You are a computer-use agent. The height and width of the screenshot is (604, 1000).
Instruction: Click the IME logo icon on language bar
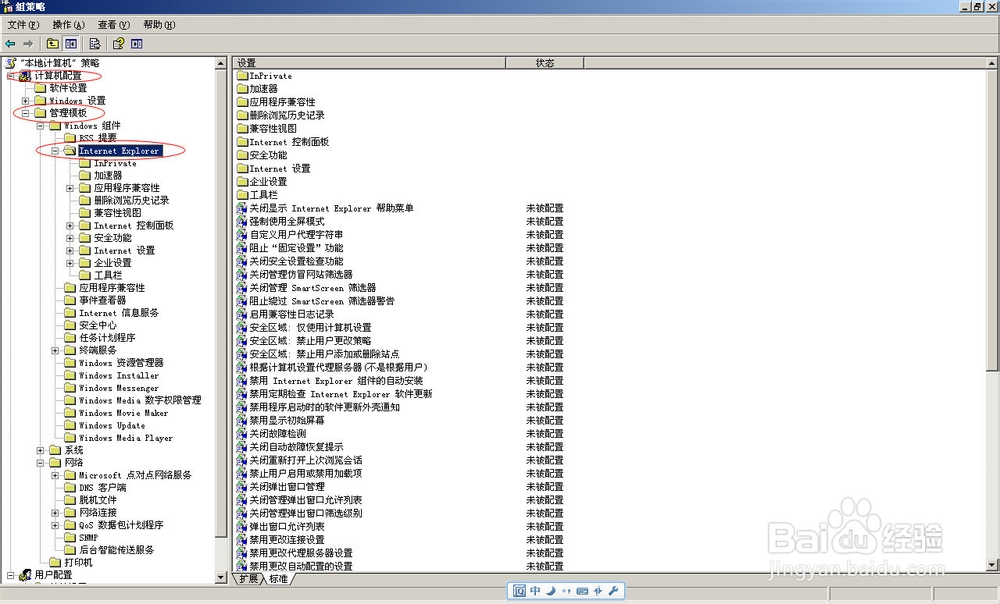(x=519, y=591)
